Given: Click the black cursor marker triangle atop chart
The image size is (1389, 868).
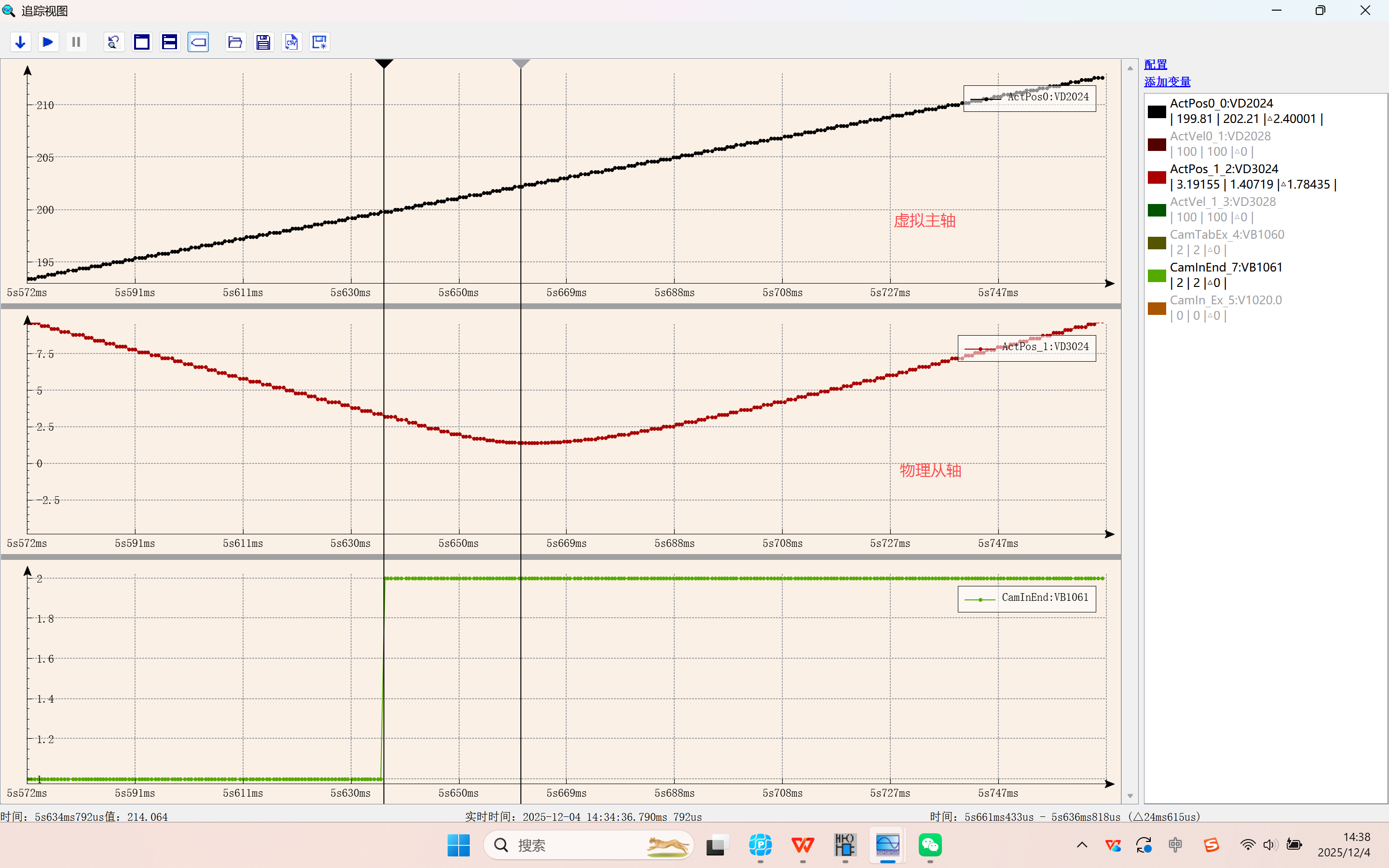Looking at the screenshot, I should 384,63.
